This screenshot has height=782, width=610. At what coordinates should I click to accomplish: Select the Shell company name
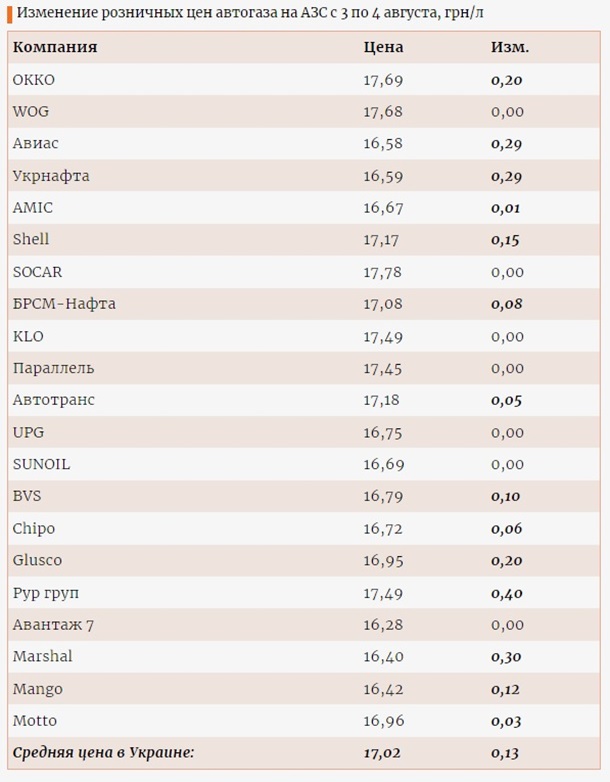click(31, 240)
